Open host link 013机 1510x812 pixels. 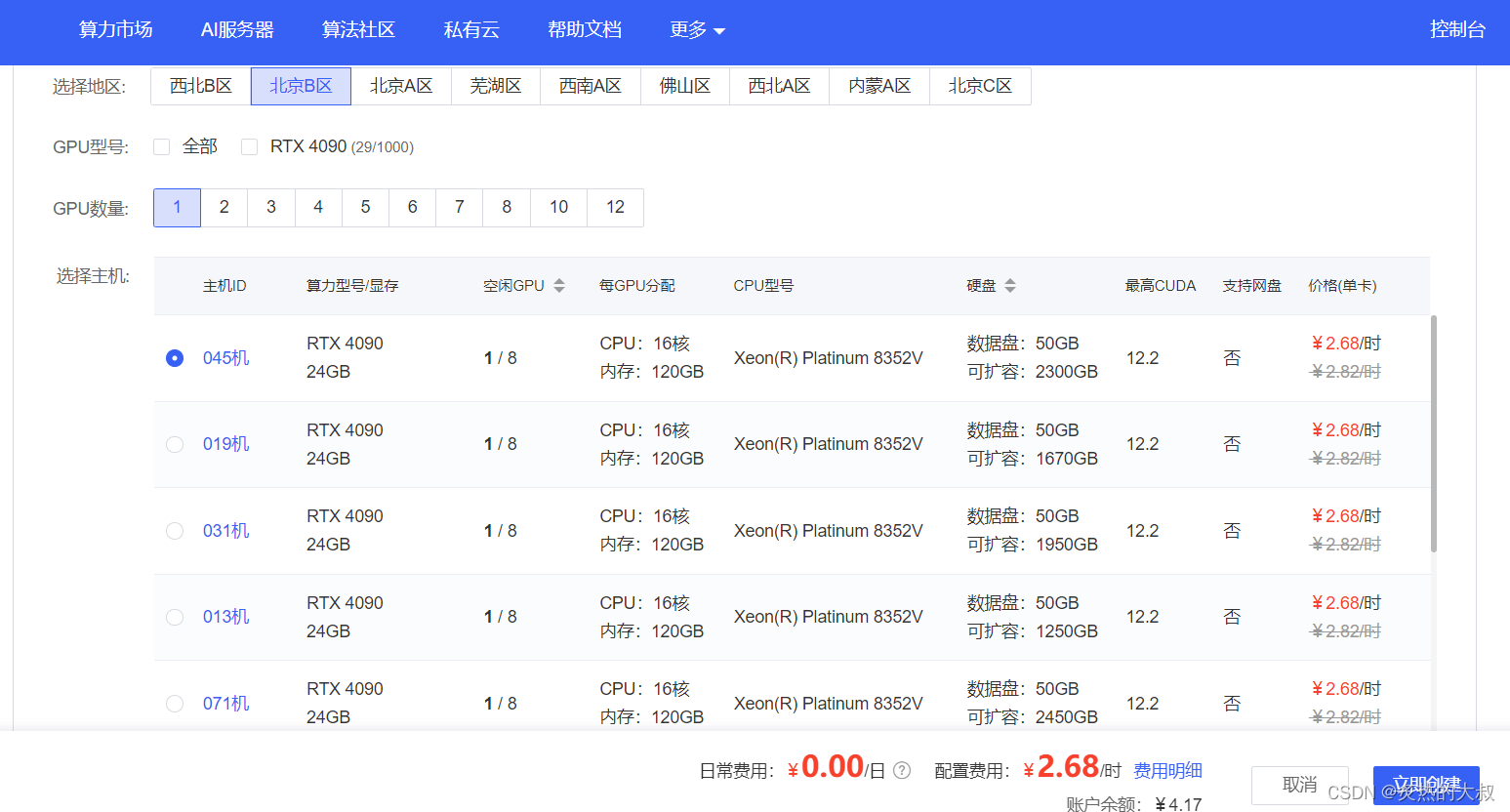[x=226, y=617]
